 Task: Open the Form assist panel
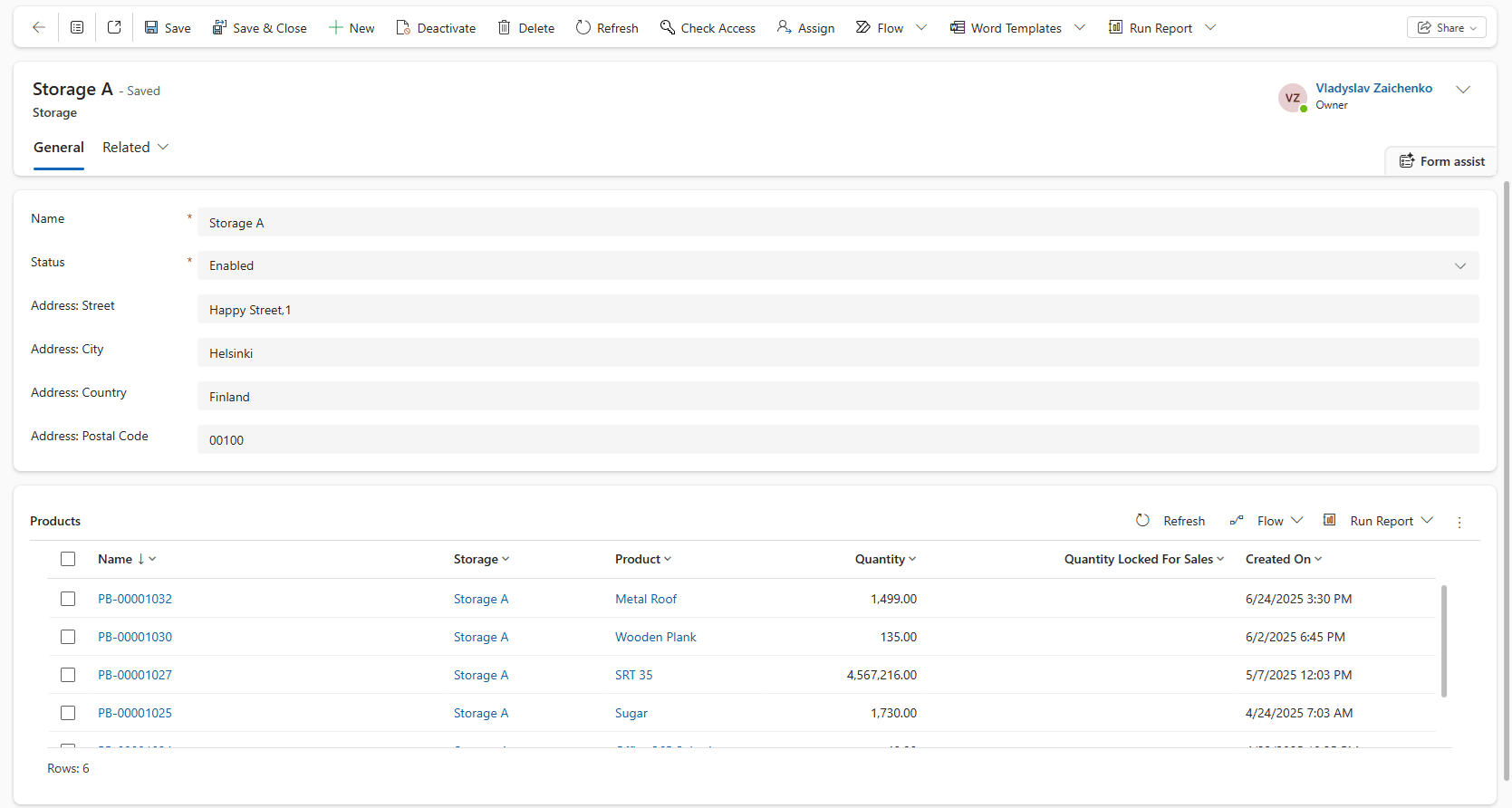pyautogui.click(x=1441, y=161)
